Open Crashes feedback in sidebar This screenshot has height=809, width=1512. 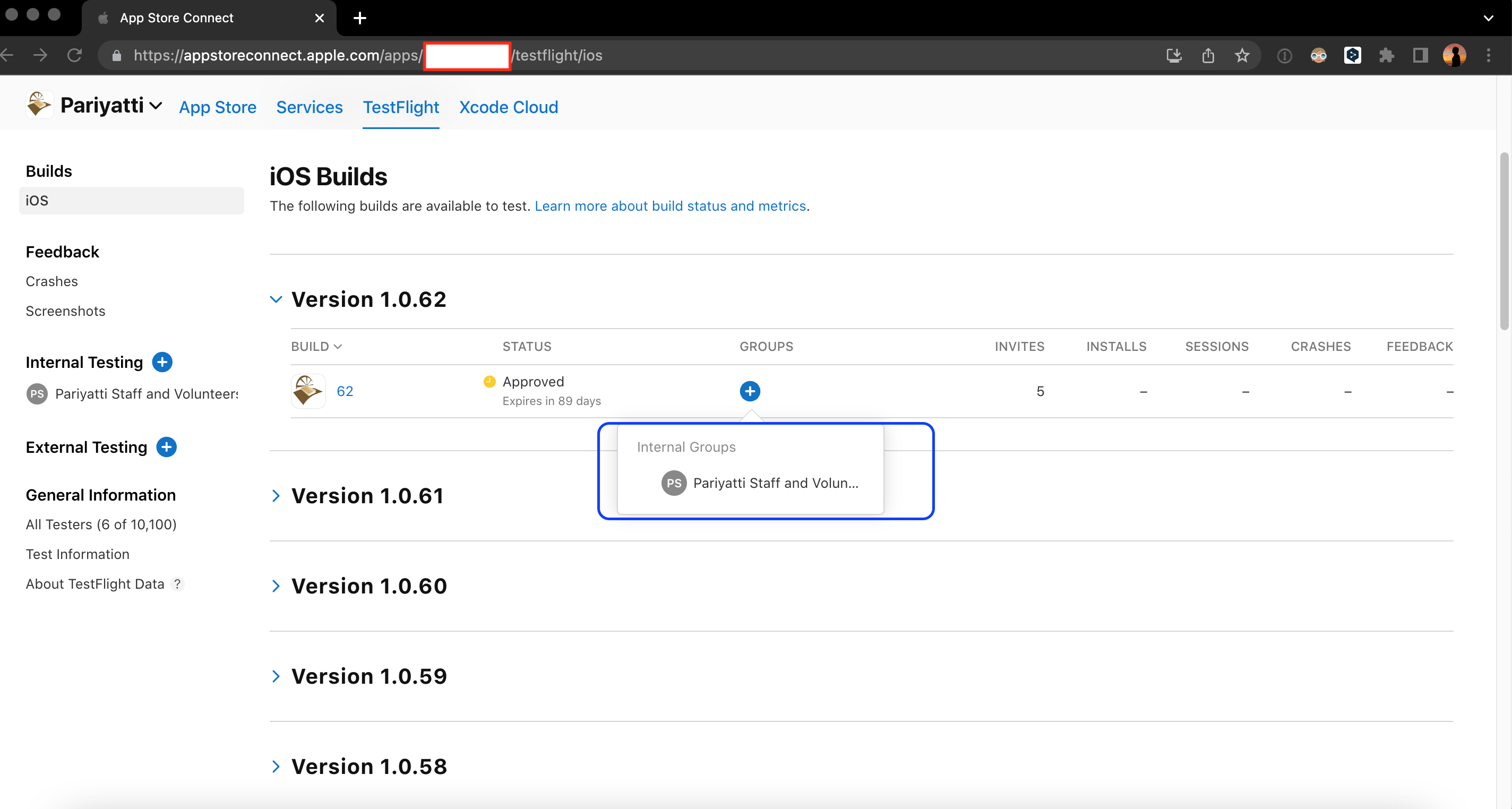point(51,282)
